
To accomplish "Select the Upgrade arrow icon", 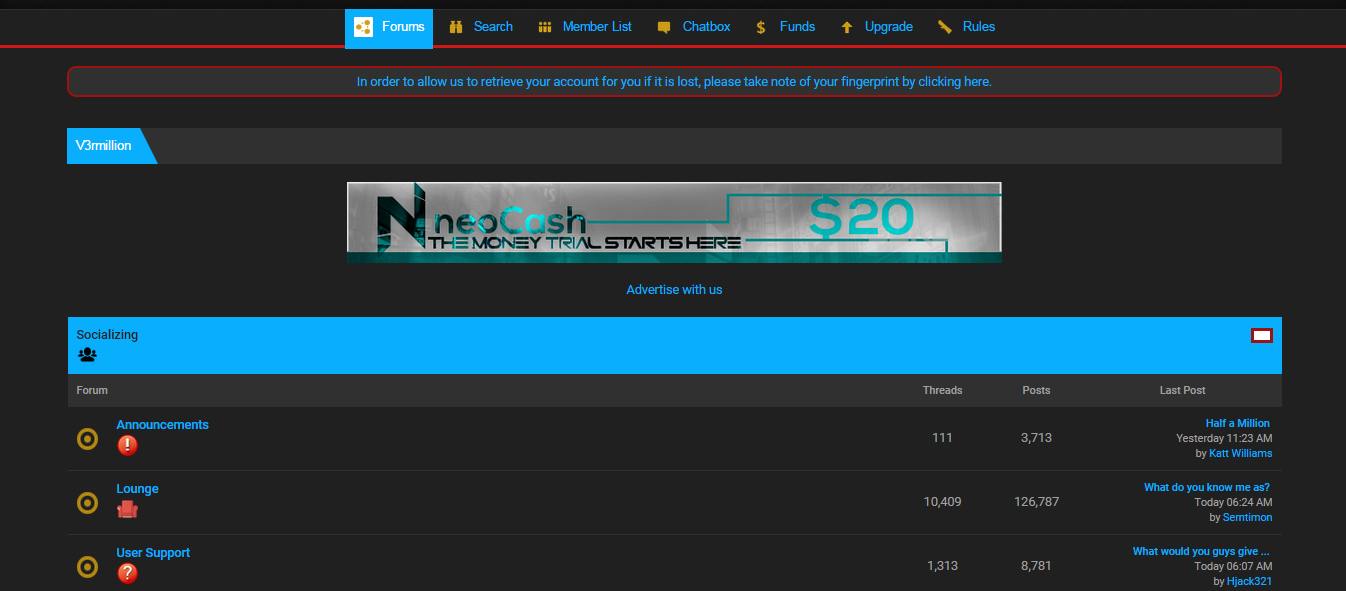I will (x=849, y=26).
